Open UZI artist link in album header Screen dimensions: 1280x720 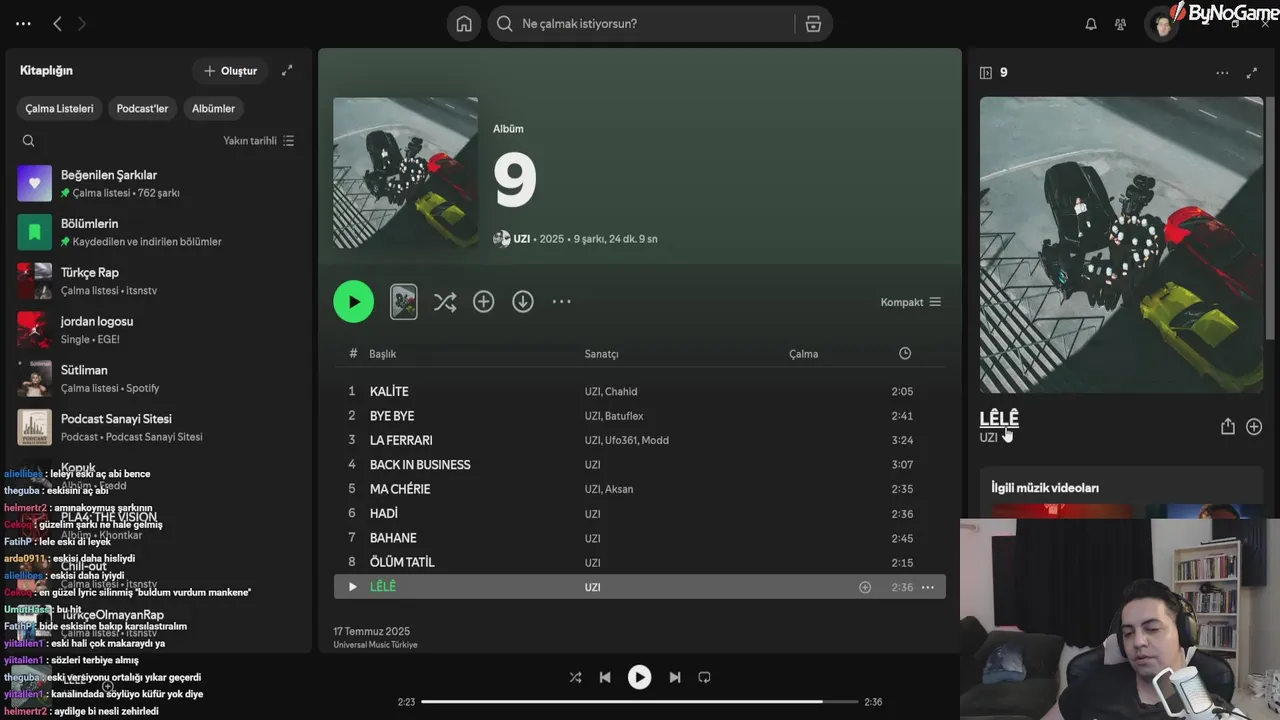(521, 239)
